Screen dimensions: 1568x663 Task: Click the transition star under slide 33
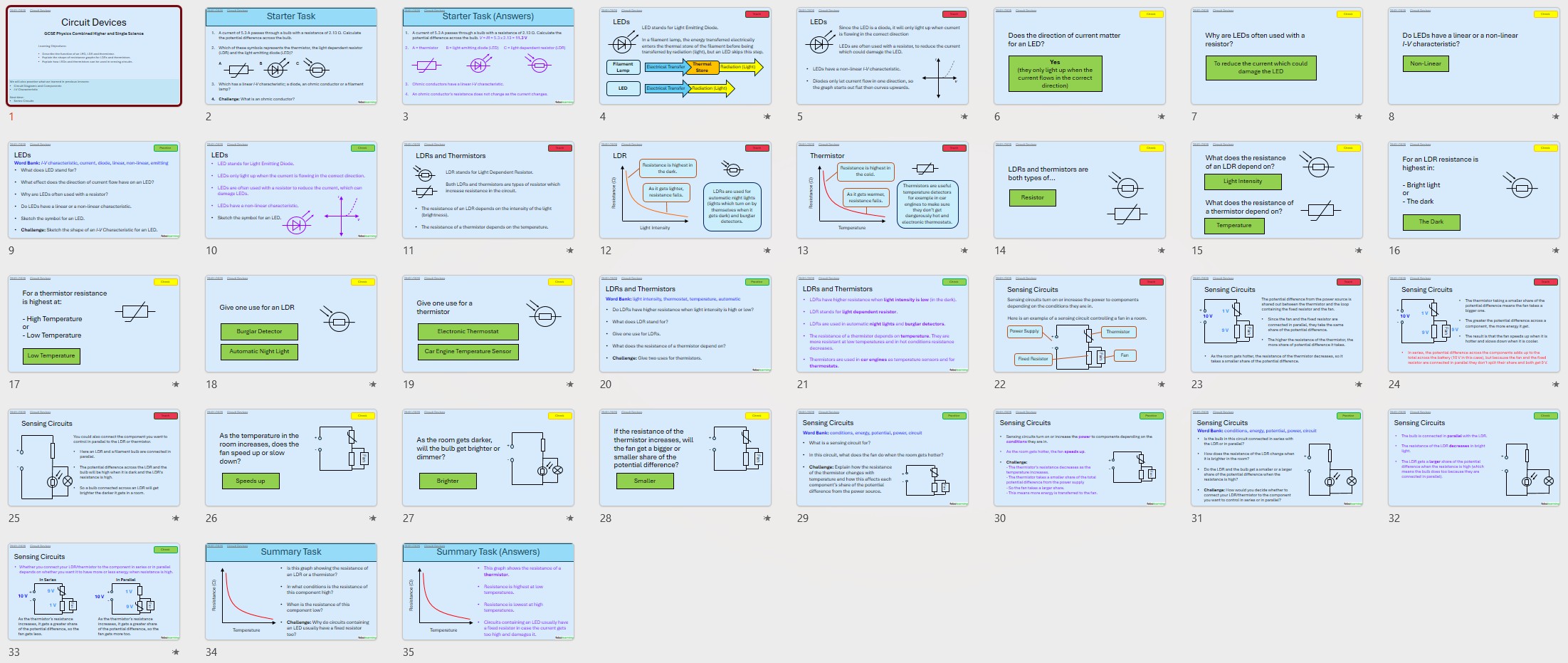[175, 652]
